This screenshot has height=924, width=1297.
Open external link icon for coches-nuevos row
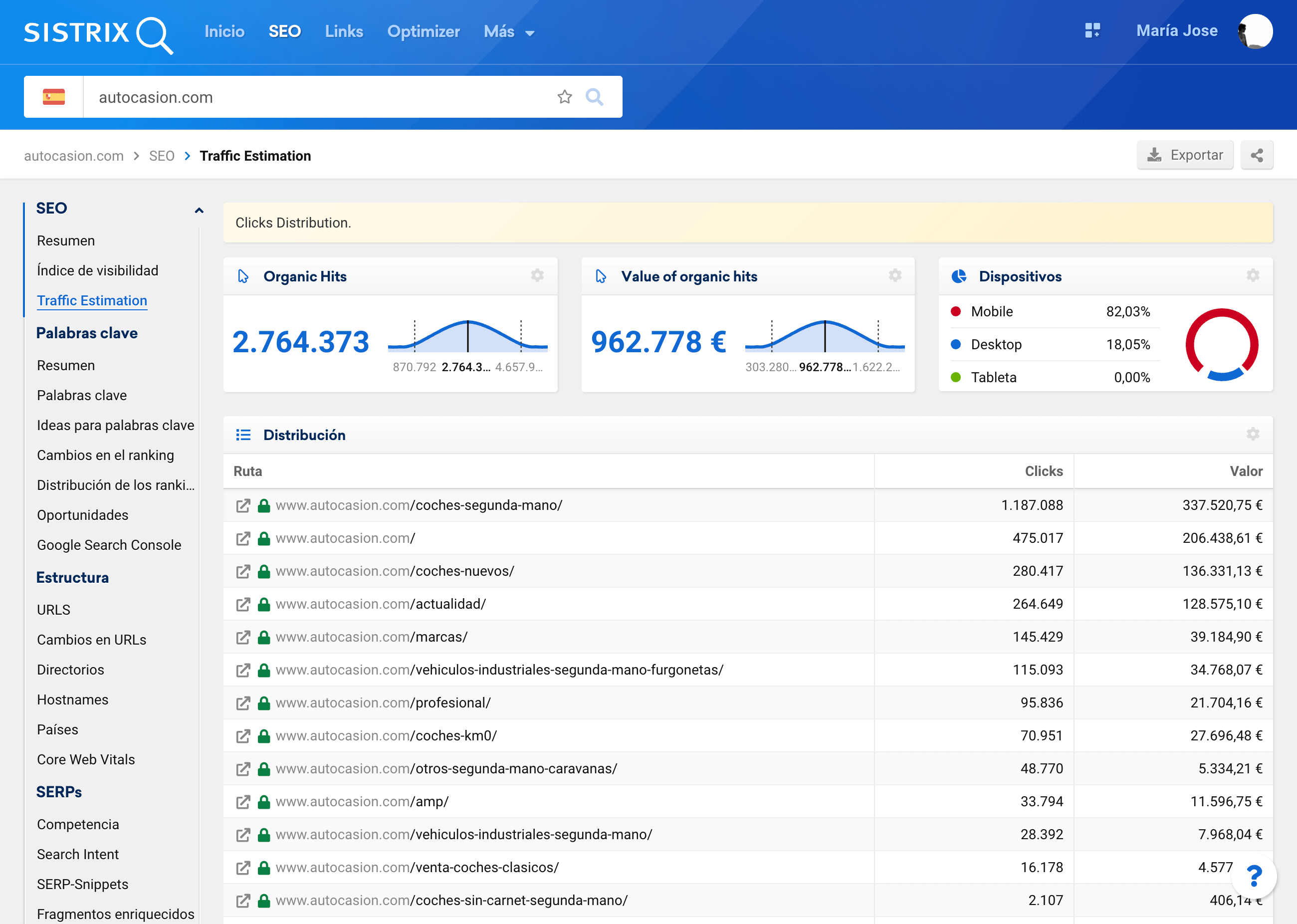click(x=243, y=571)
